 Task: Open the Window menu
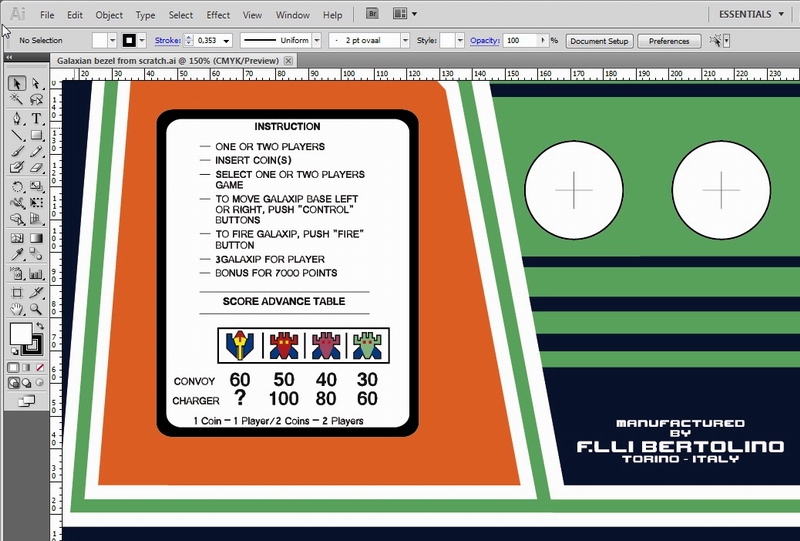(x=293, y=15)
